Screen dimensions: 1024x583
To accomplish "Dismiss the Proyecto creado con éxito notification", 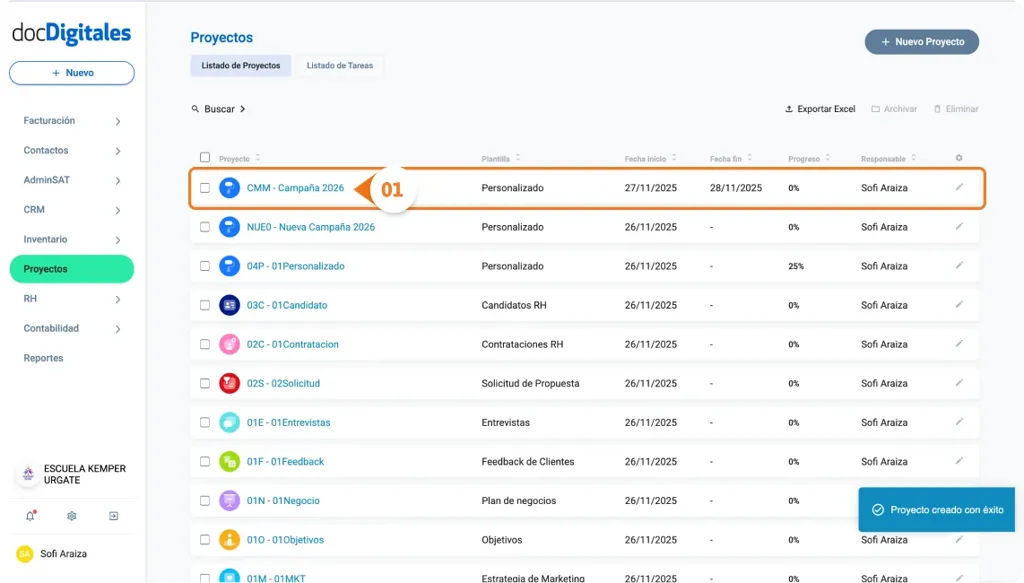I will click(x=936, y=509).
